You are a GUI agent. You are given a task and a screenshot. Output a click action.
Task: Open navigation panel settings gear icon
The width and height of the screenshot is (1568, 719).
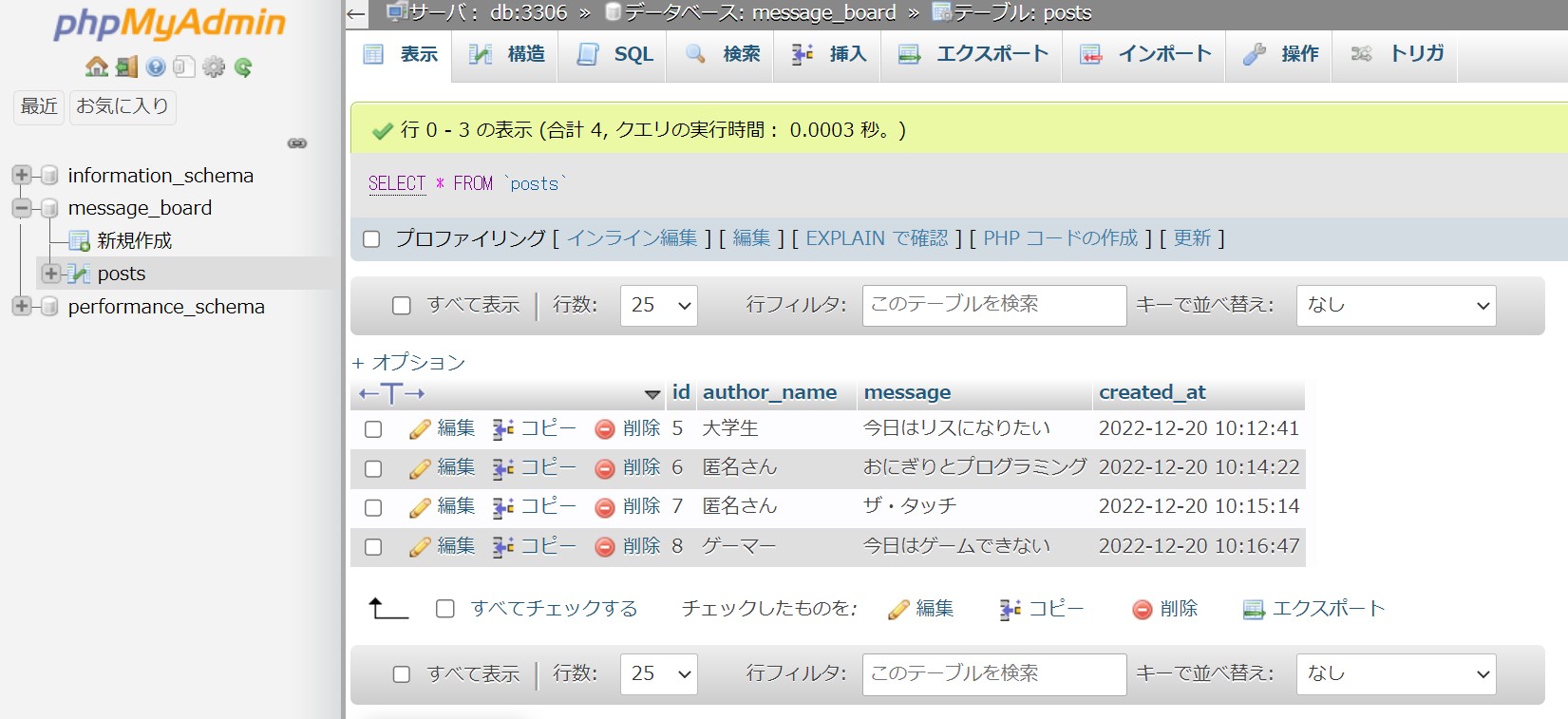tap(214, 66)
